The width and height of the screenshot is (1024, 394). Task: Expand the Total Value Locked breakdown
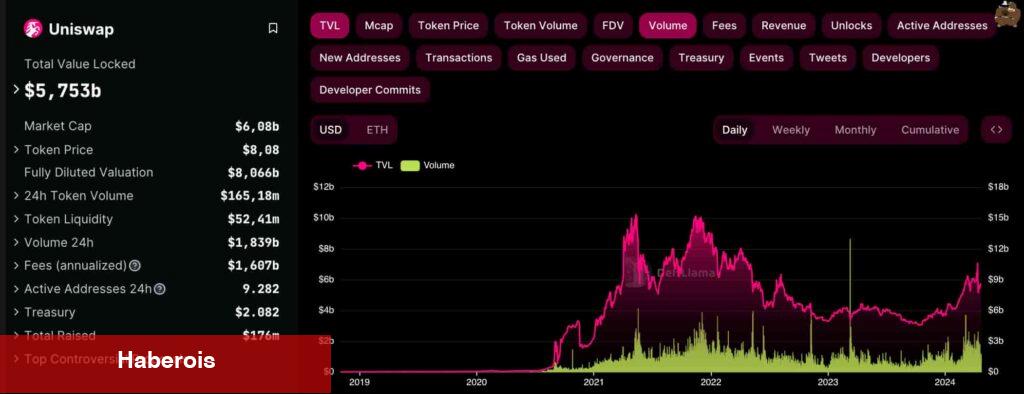[16, 90]
